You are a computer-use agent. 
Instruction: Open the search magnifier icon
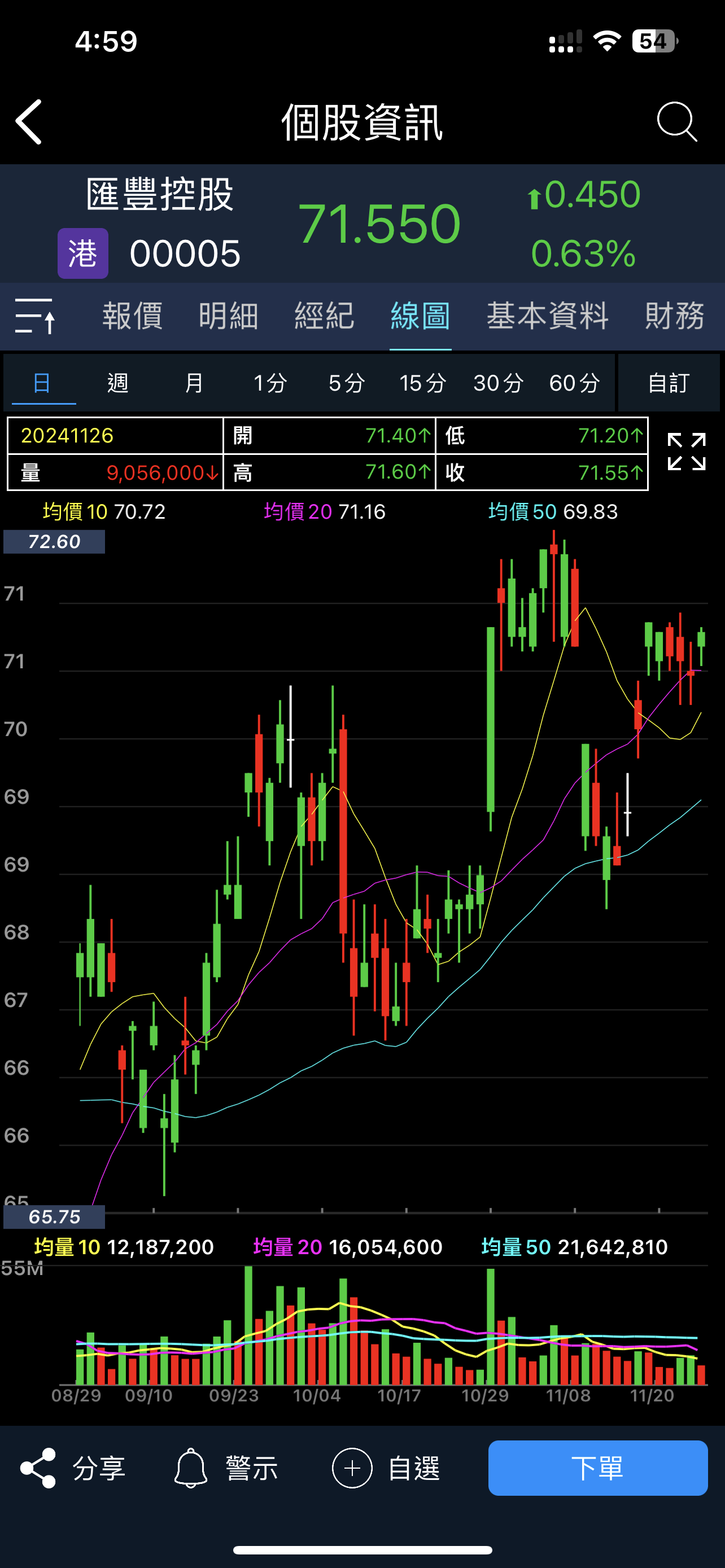677,122
